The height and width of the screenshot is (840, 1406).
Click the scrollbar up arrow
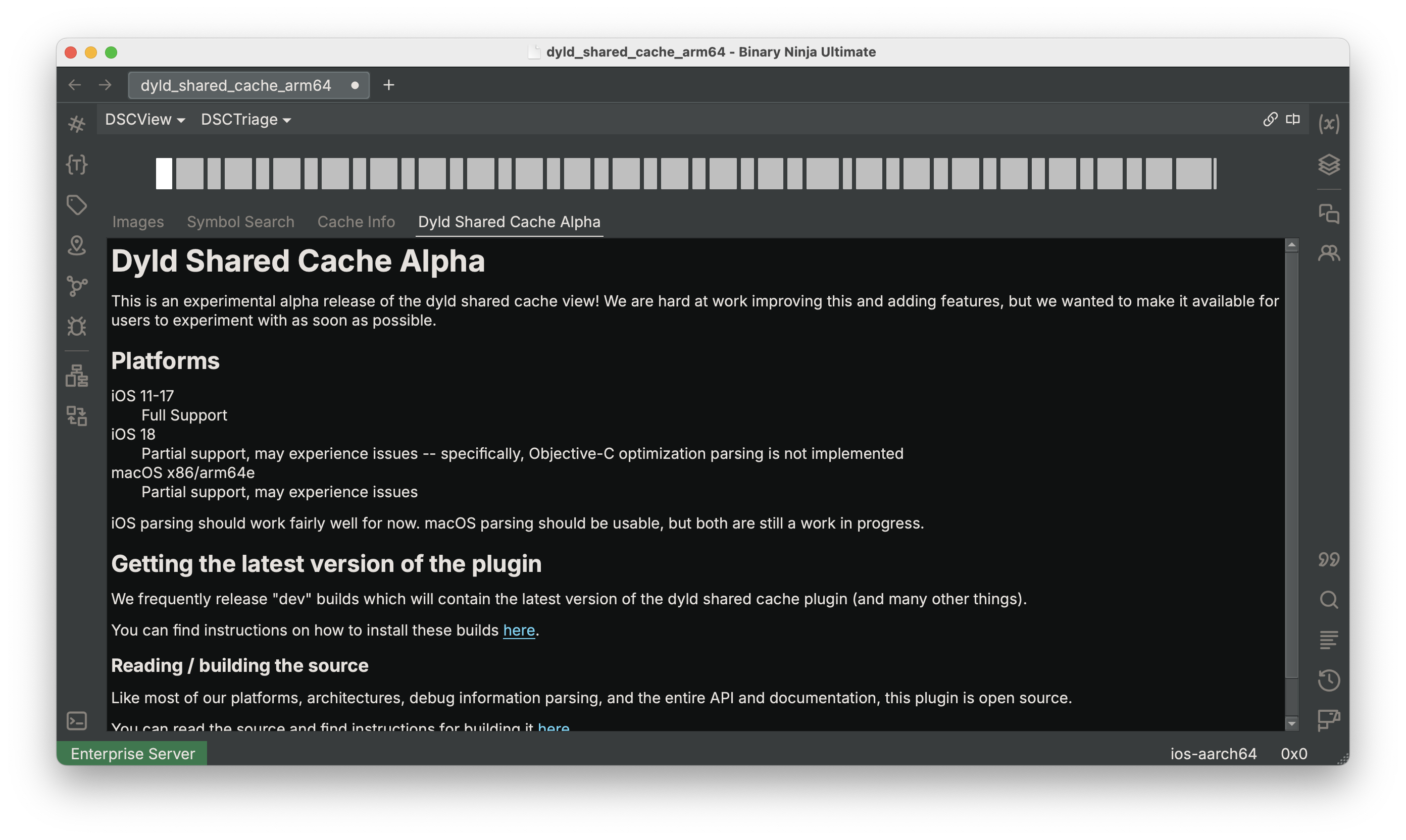pyautogui.click(x=1292, y=244)
